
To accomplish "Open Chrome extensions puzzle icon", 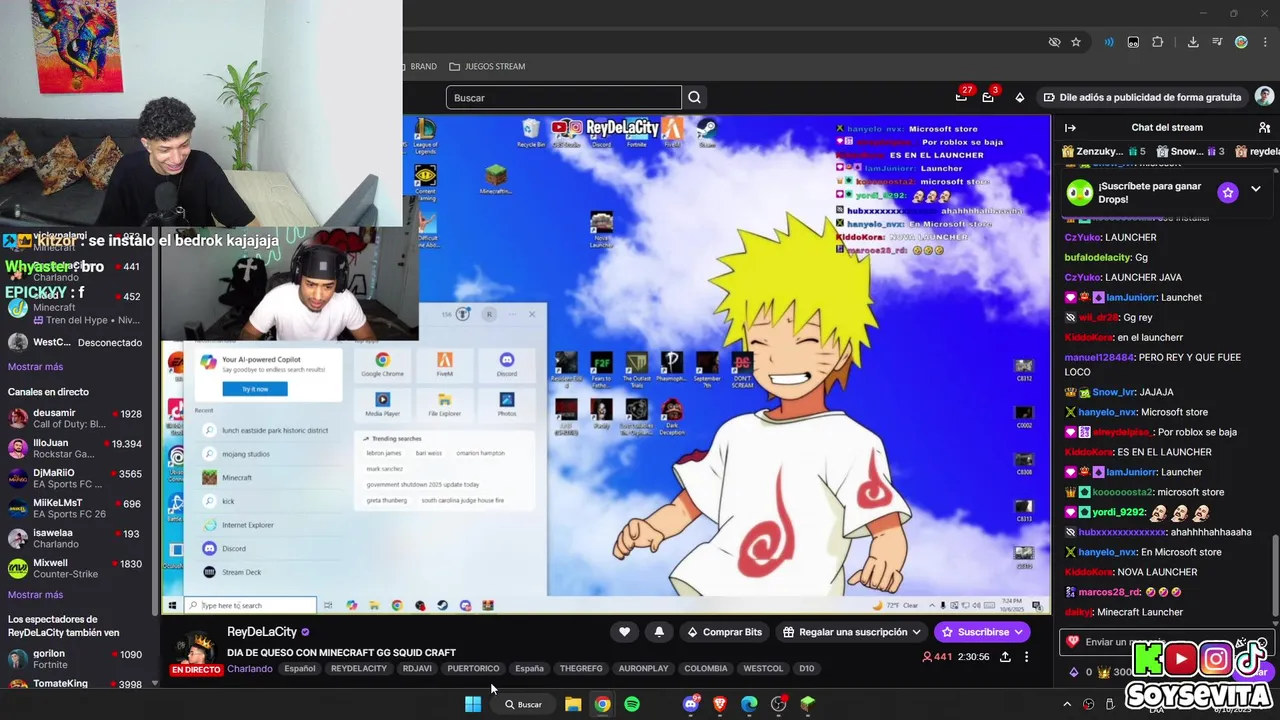I will point(1158,42).
